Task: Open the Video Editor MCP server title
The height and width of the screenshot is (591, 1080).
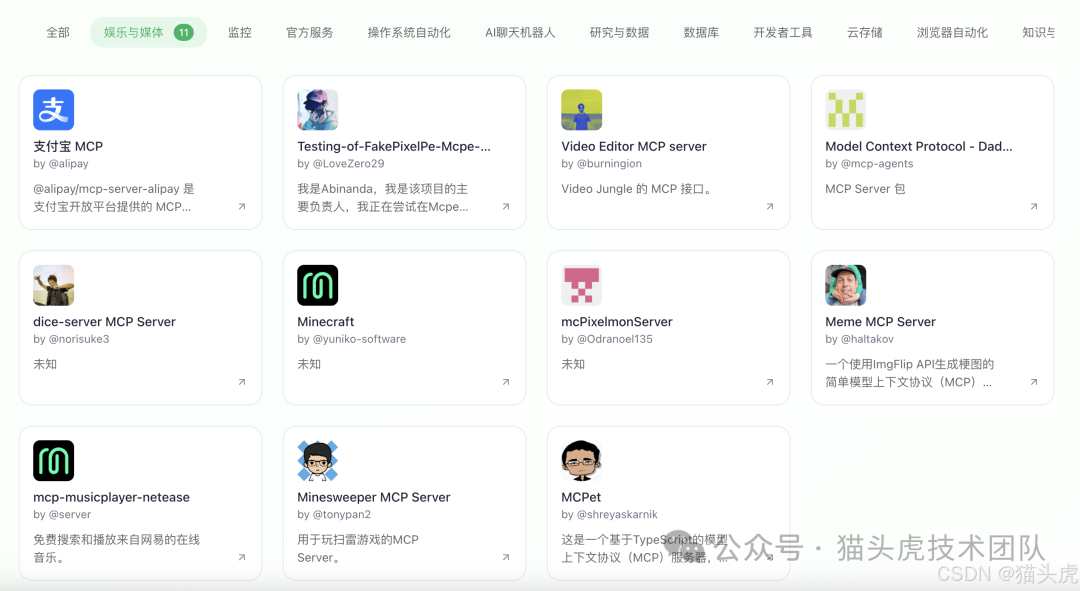Action: click(634, 146)
